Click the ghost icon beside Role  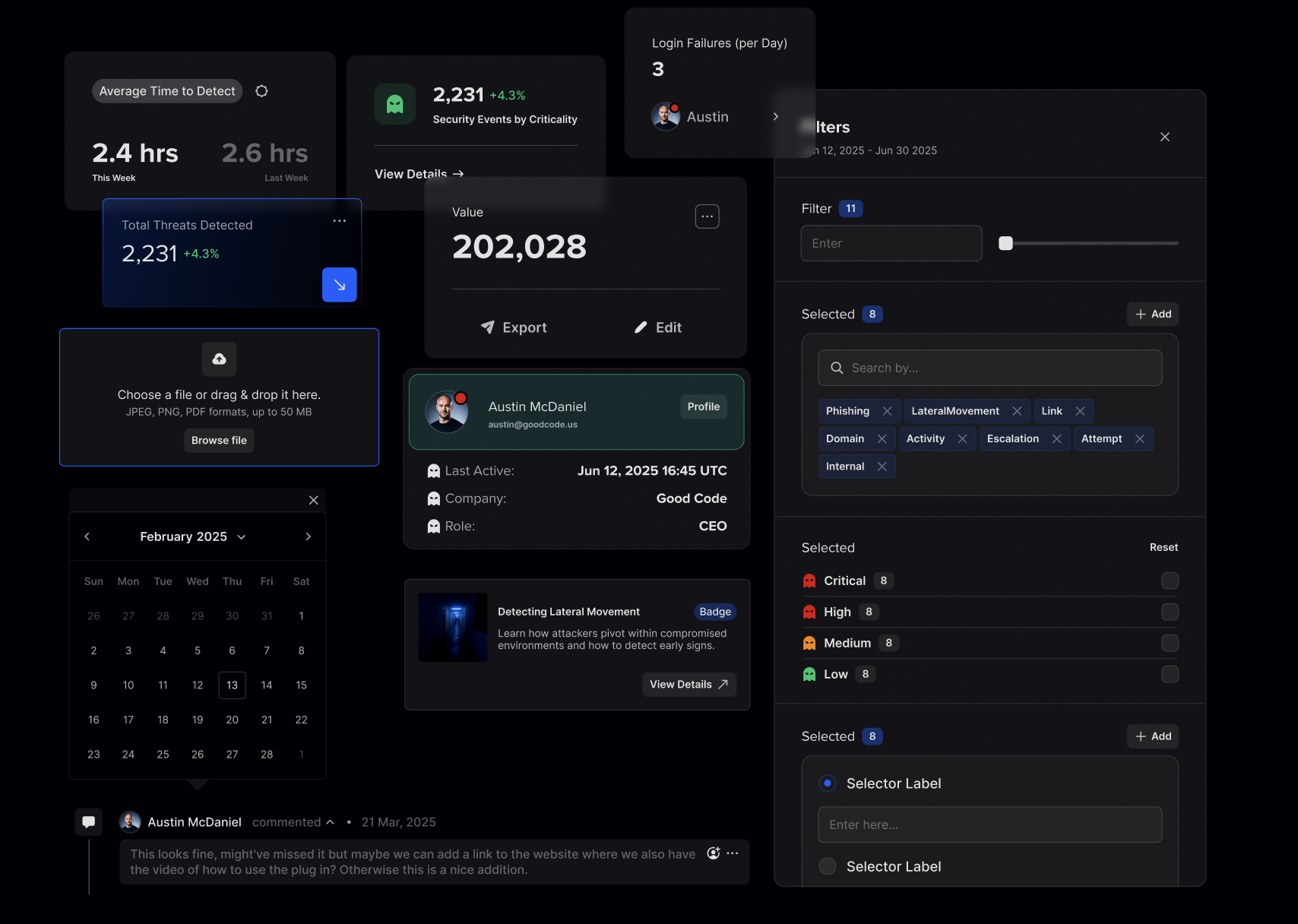coord(434,526)
